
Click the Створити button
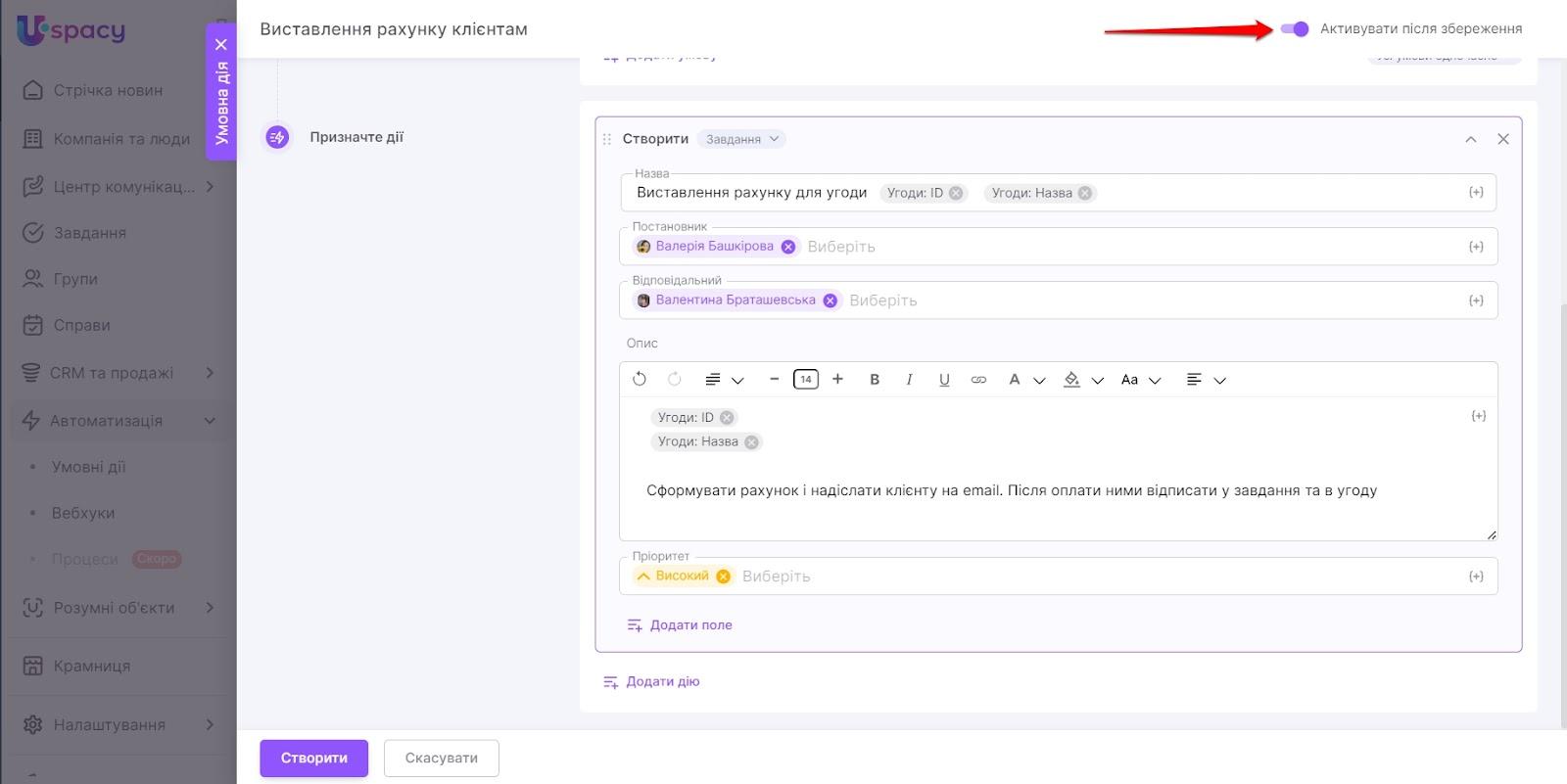[x=313, y=758]
